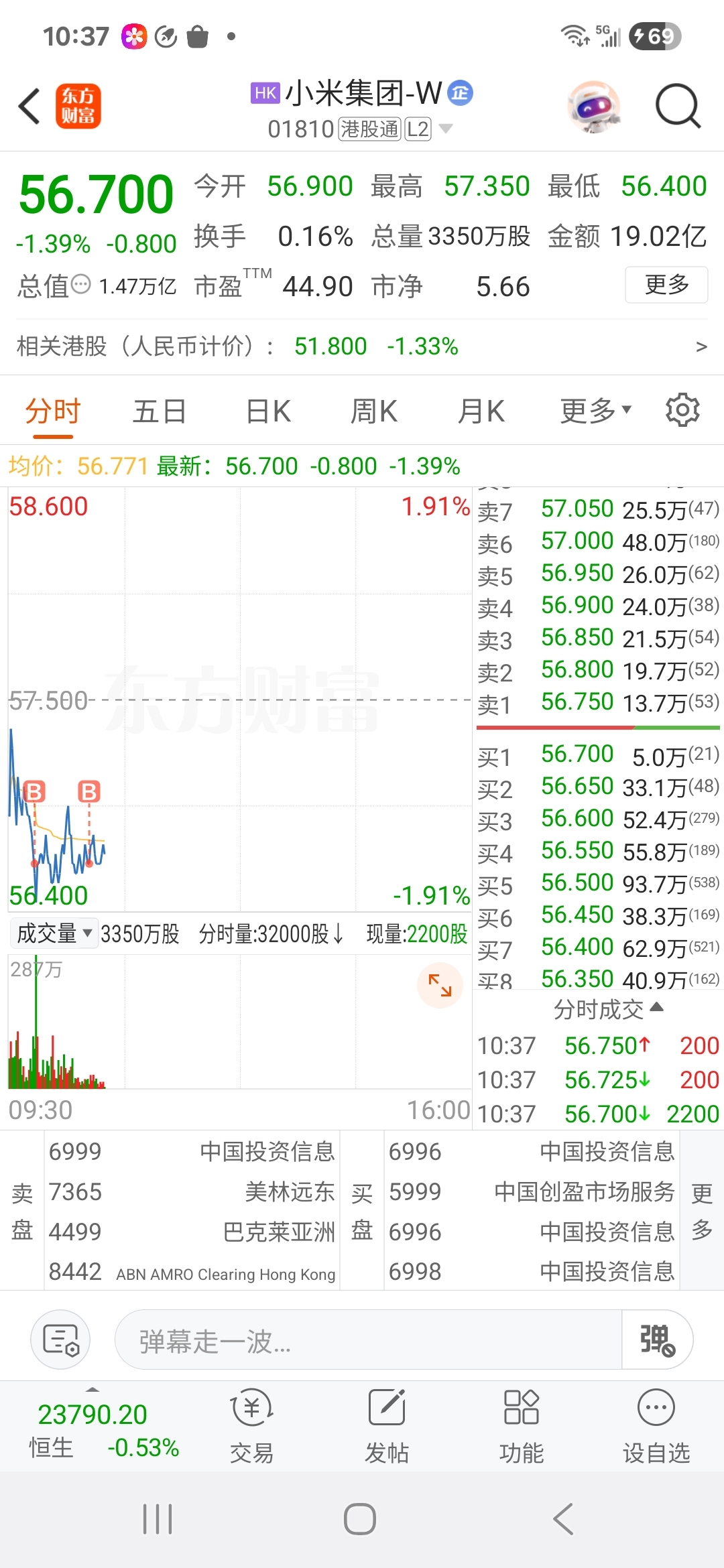The width and height of the screenshot is (724, 1568).
Task: Tap Android recent apps button
Action: point(158,1519)
